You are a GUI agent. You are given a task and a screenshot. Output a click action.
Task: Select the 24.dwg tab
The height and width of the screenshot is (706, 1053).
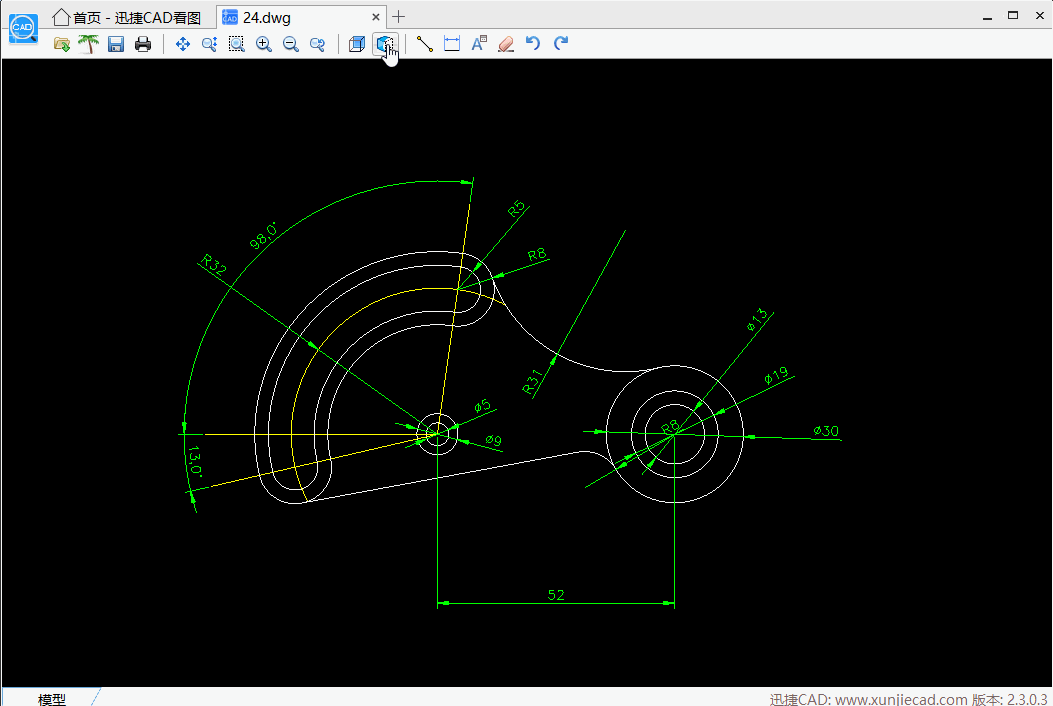[x=301, y=17]
